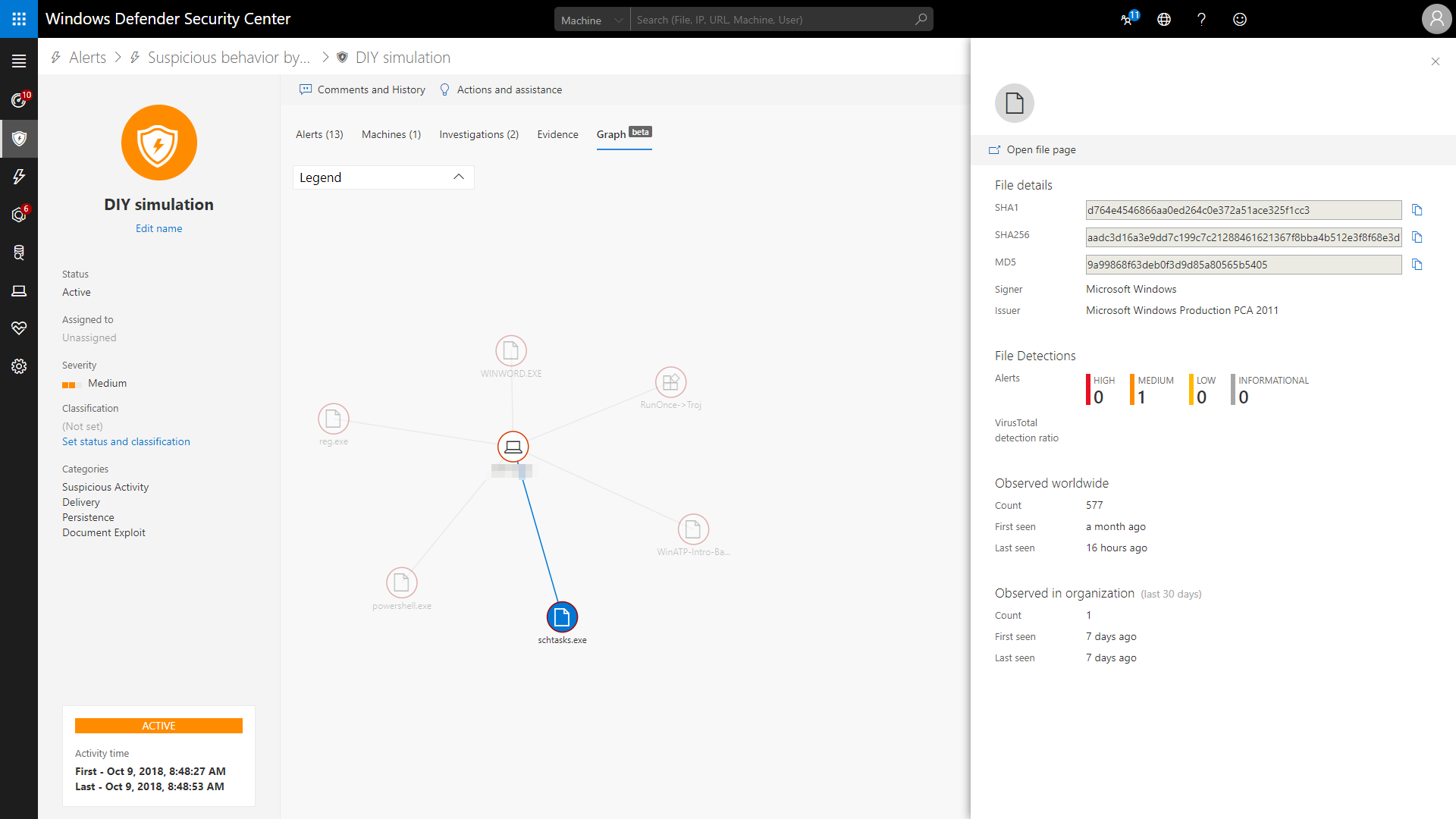View Secure score from the sidebar
This screenshot has width=1456, height=819.
[x=19, y=328]
